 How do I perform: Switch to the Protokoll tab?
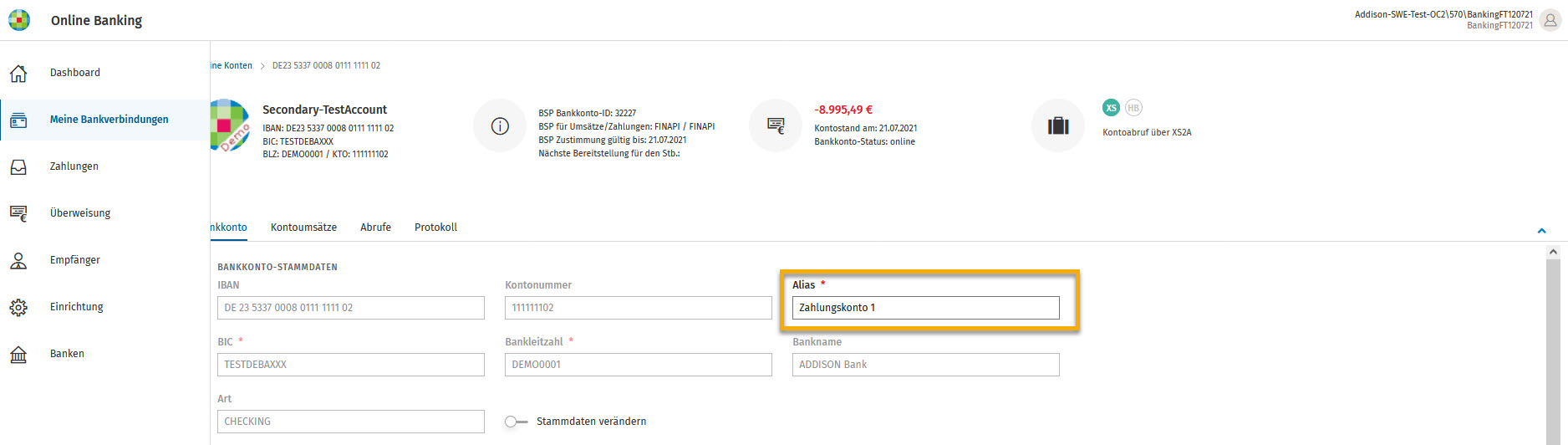pyautogui.click(x=436, y=228)
